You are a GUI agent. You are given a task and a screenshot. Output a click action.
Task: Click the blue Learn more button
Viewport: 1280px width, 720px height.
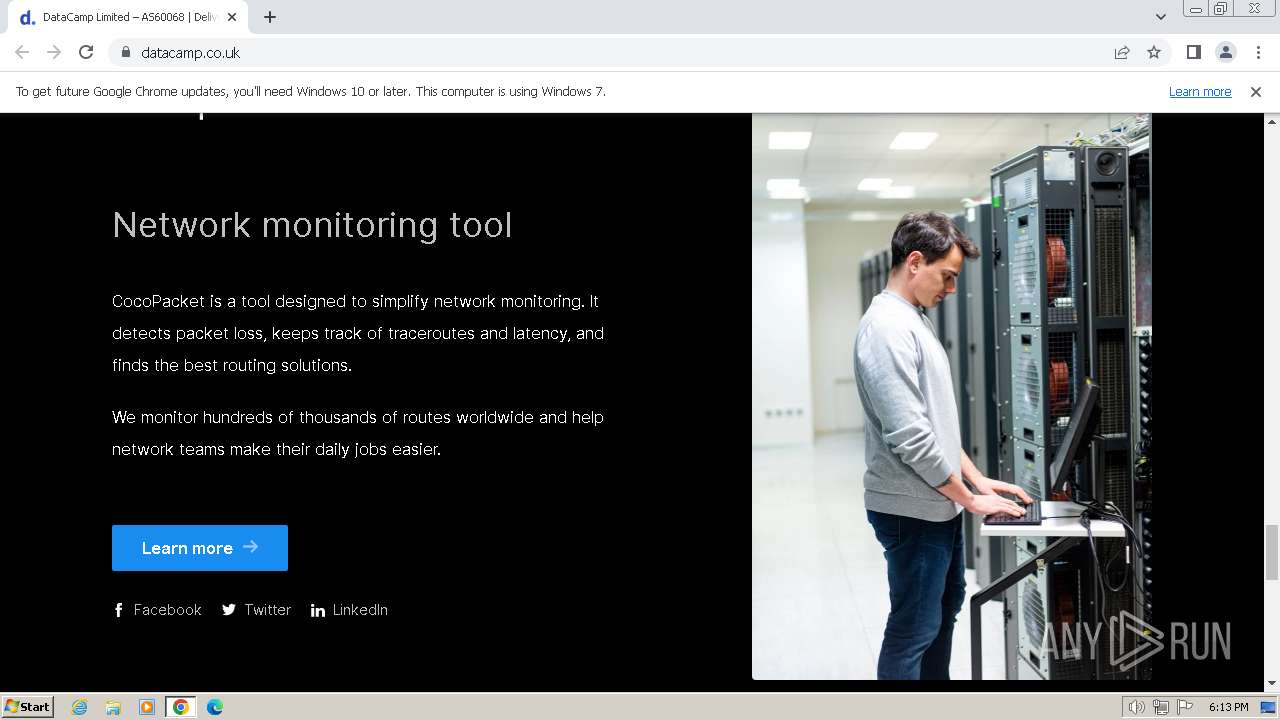point(200,548)
